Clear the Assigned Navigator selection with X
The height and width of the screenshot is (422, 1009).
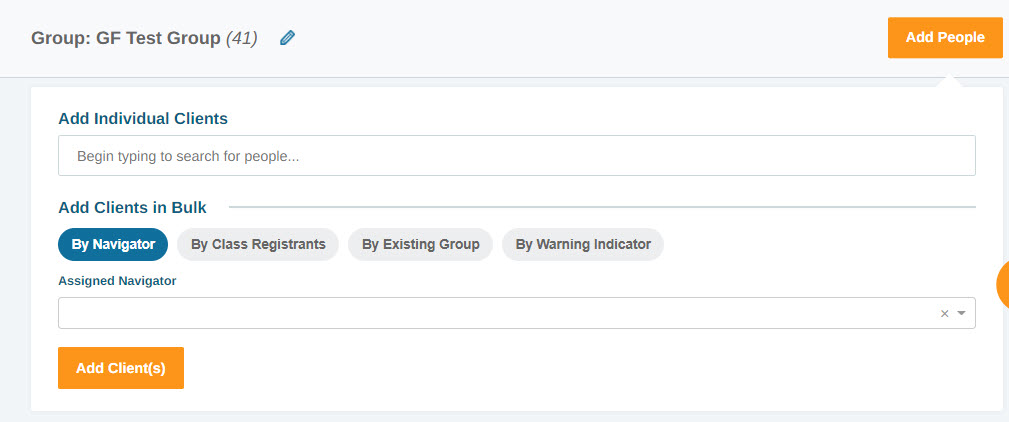pos(945,313)
